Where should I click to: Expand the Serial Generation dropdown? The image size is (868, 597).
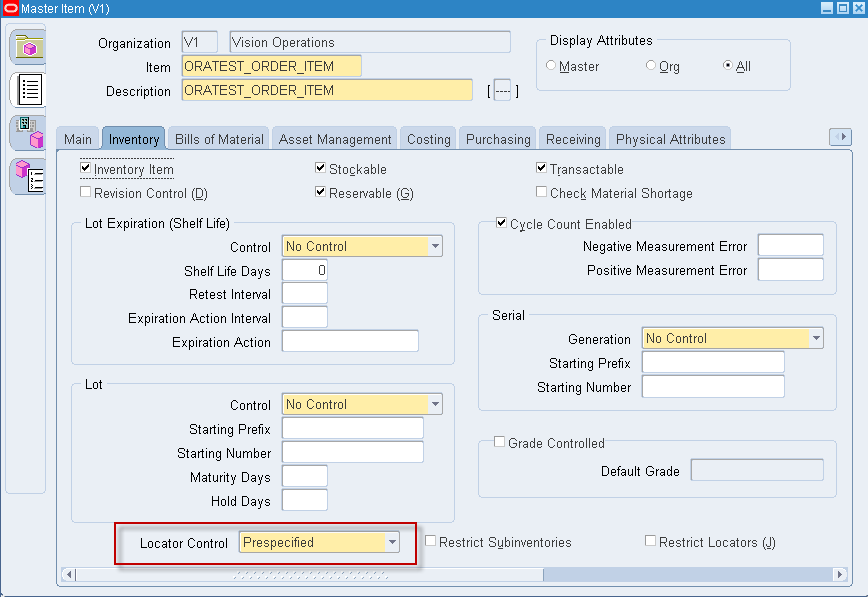coord(817,338)
